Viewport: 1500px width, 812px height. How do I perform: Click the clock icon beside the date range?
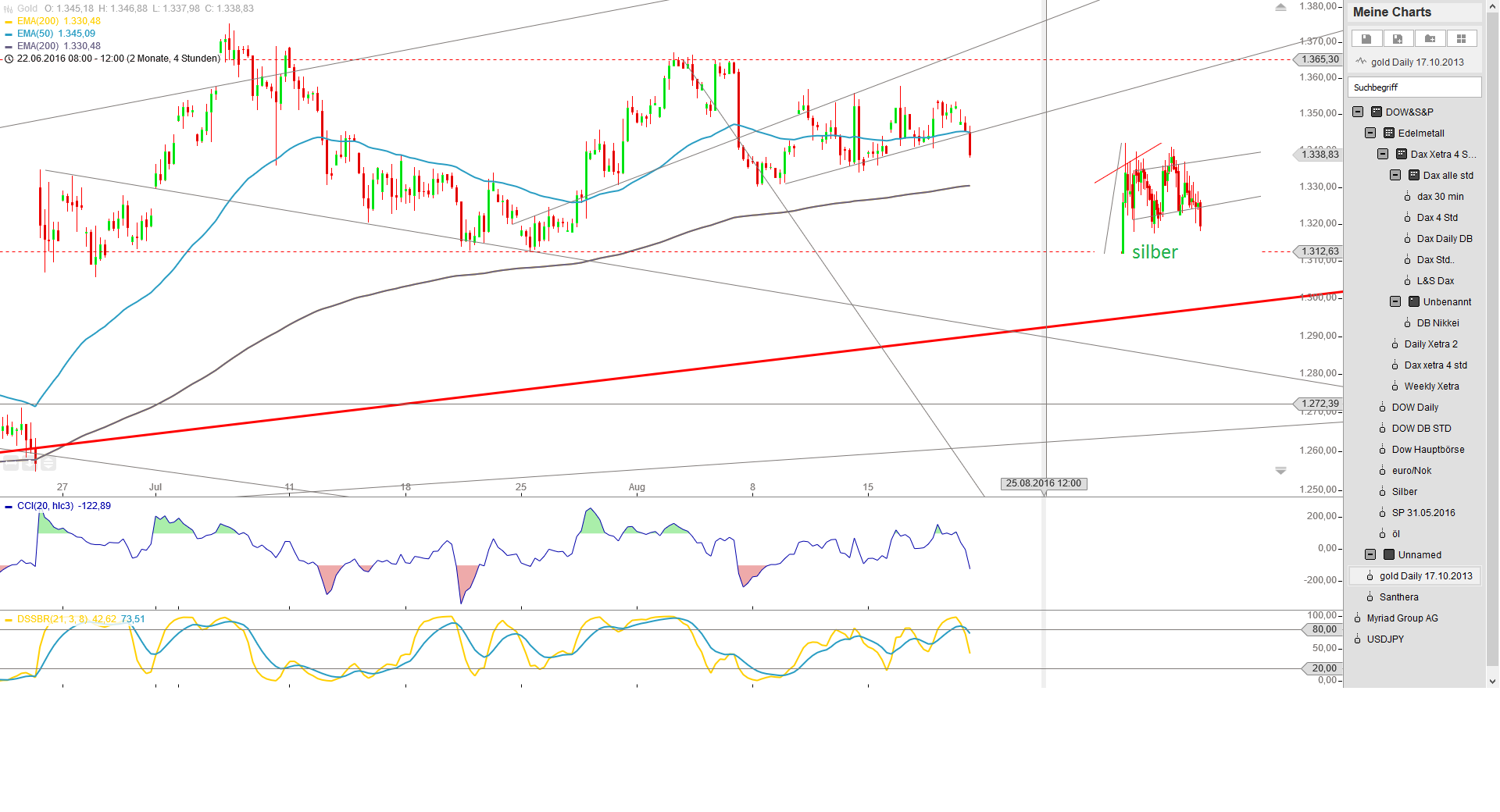click(9, 59)
